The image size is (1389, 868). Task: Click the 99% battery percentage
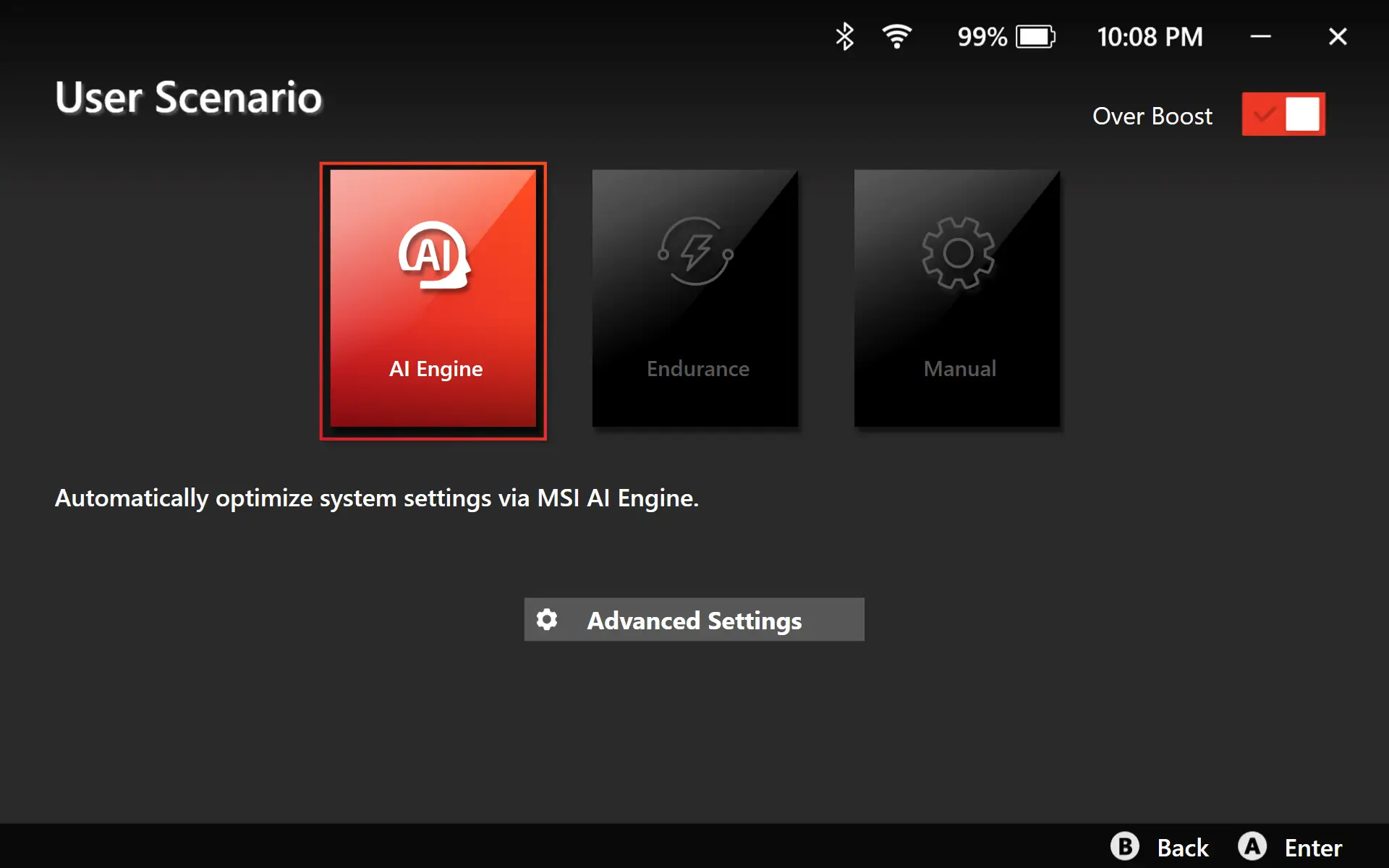pos(982,37)
